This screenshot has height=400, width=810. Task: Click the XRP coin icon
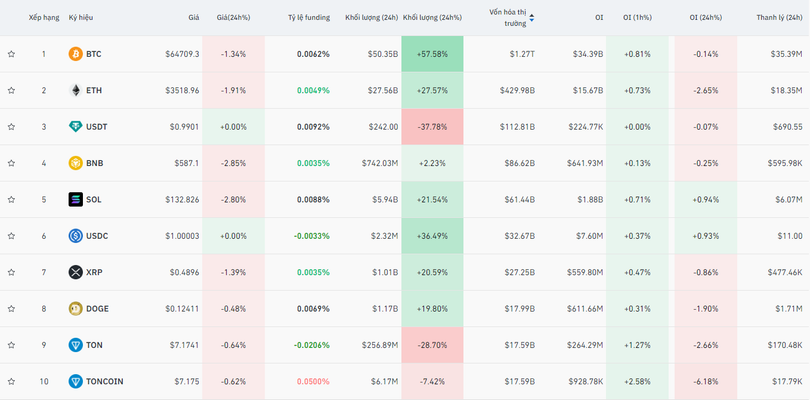[75, 272]
